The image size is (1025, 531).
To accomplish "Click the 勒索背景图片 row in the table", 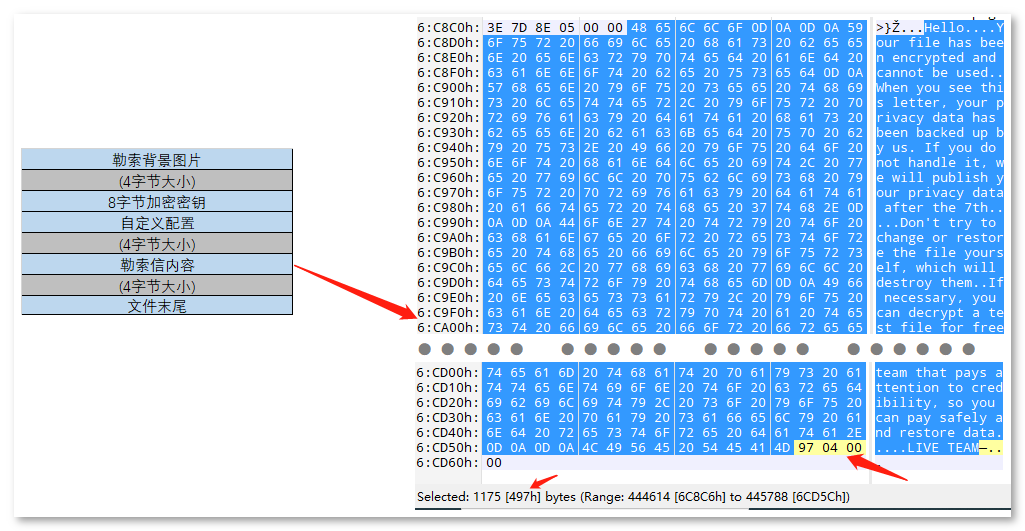I will pos(157,160).
